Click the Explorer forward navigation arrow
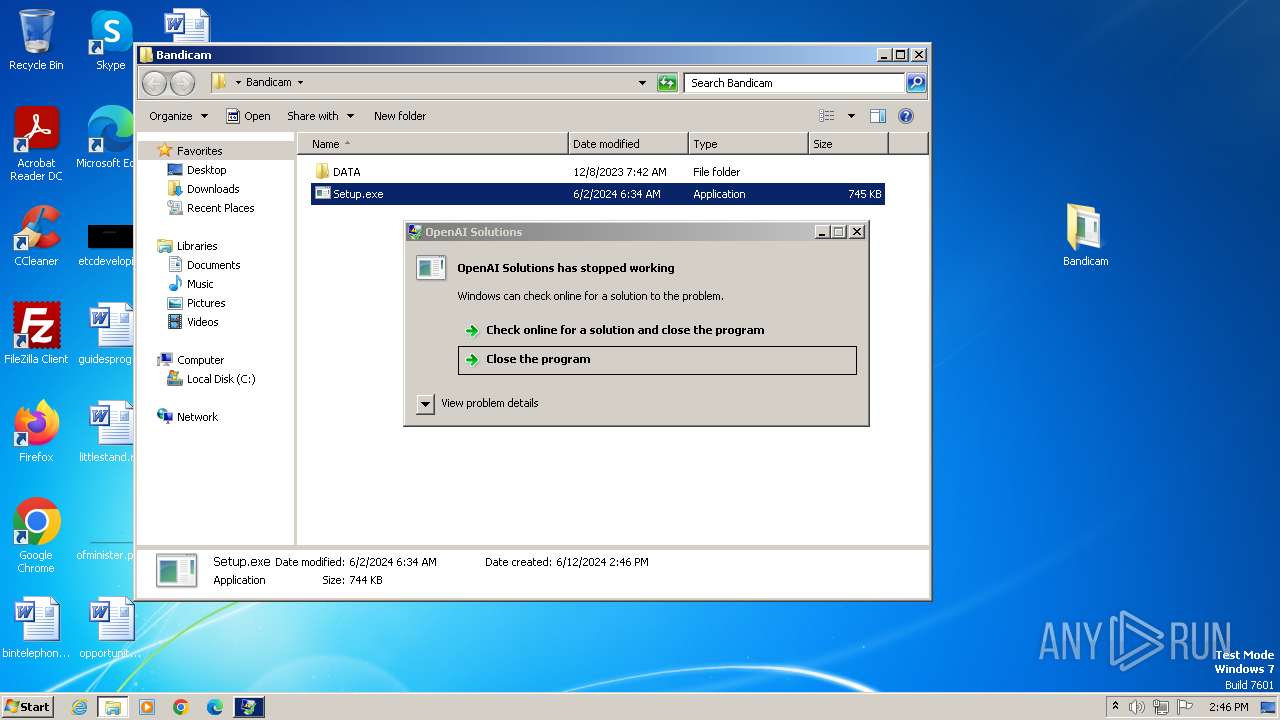The image size is (1280, 720). point(182,83)
